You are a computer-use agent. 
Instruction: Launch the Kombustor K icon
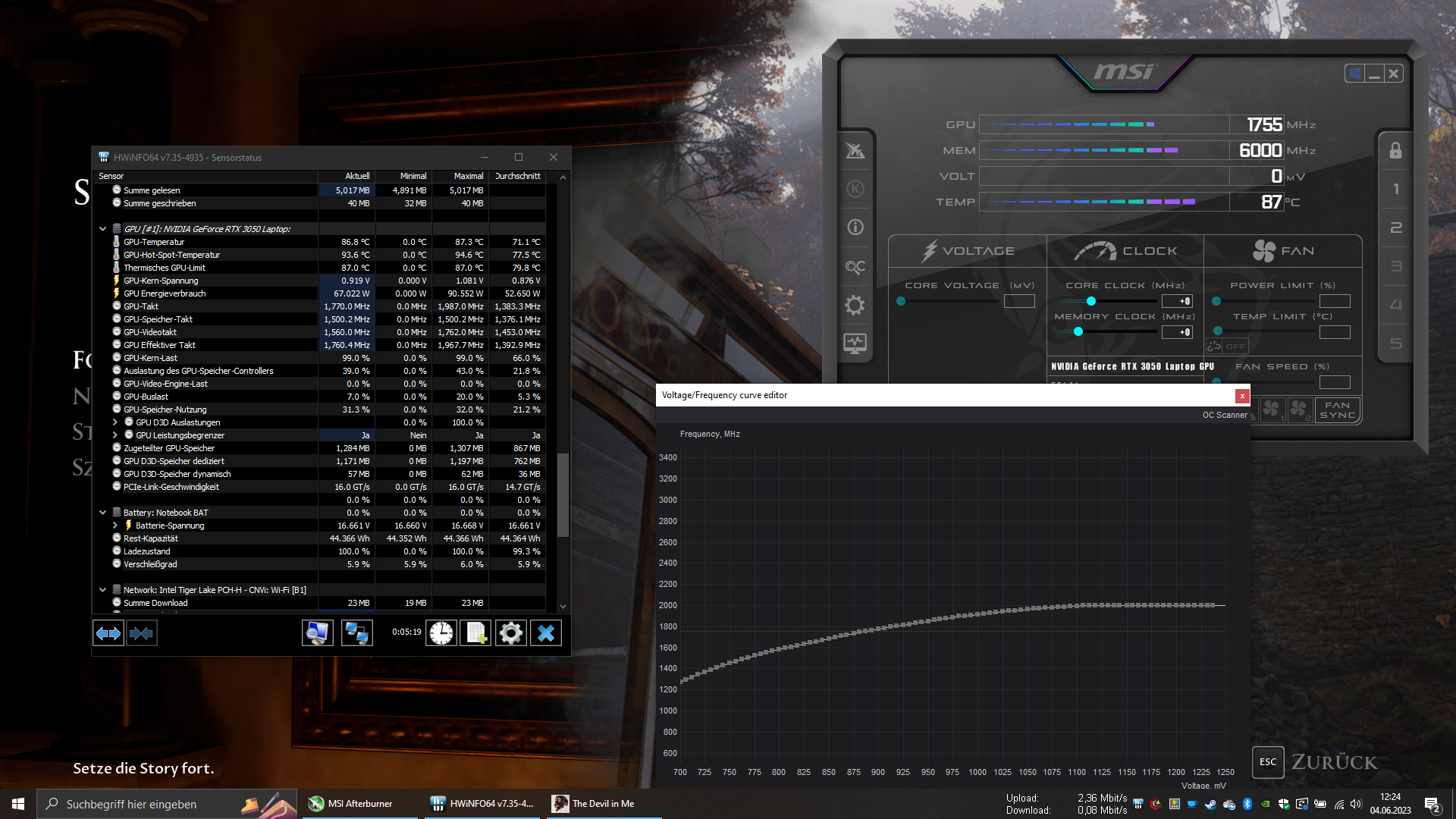[855, 189]
